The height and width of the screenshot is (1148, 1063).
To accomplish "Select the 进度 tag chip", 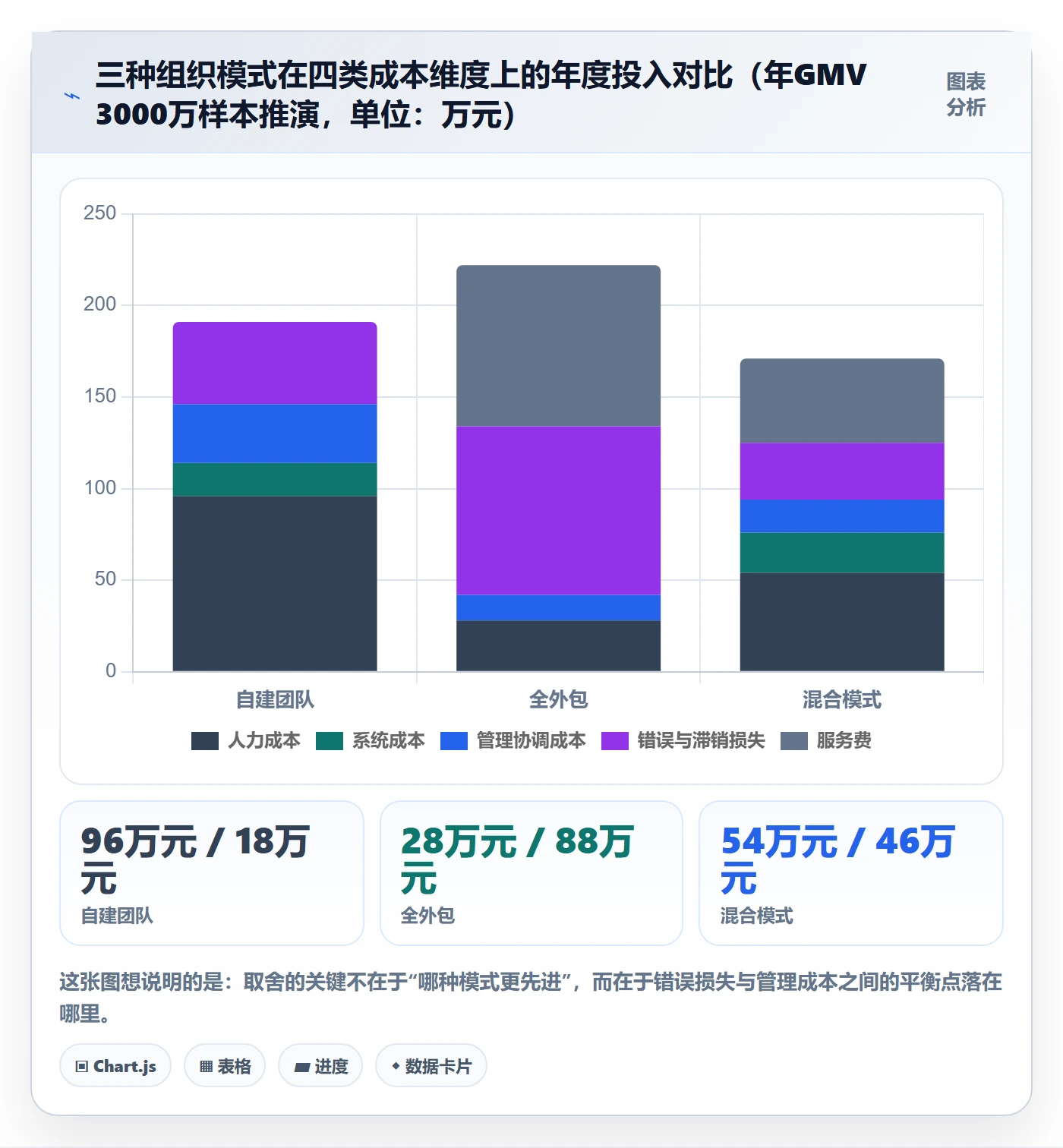I will pyautogui.click(x=320, y=1066).
